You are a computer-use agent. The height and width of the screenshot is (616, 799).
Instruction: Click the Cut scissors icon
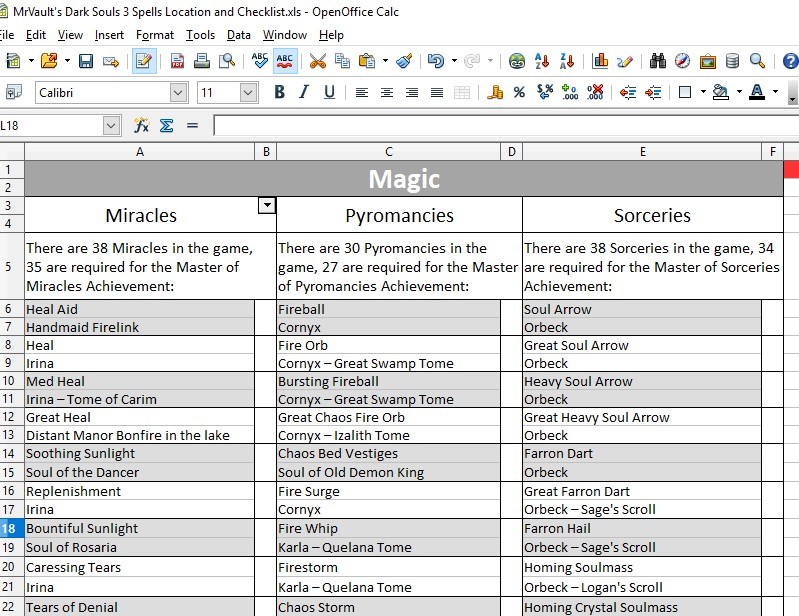point(317,61)
